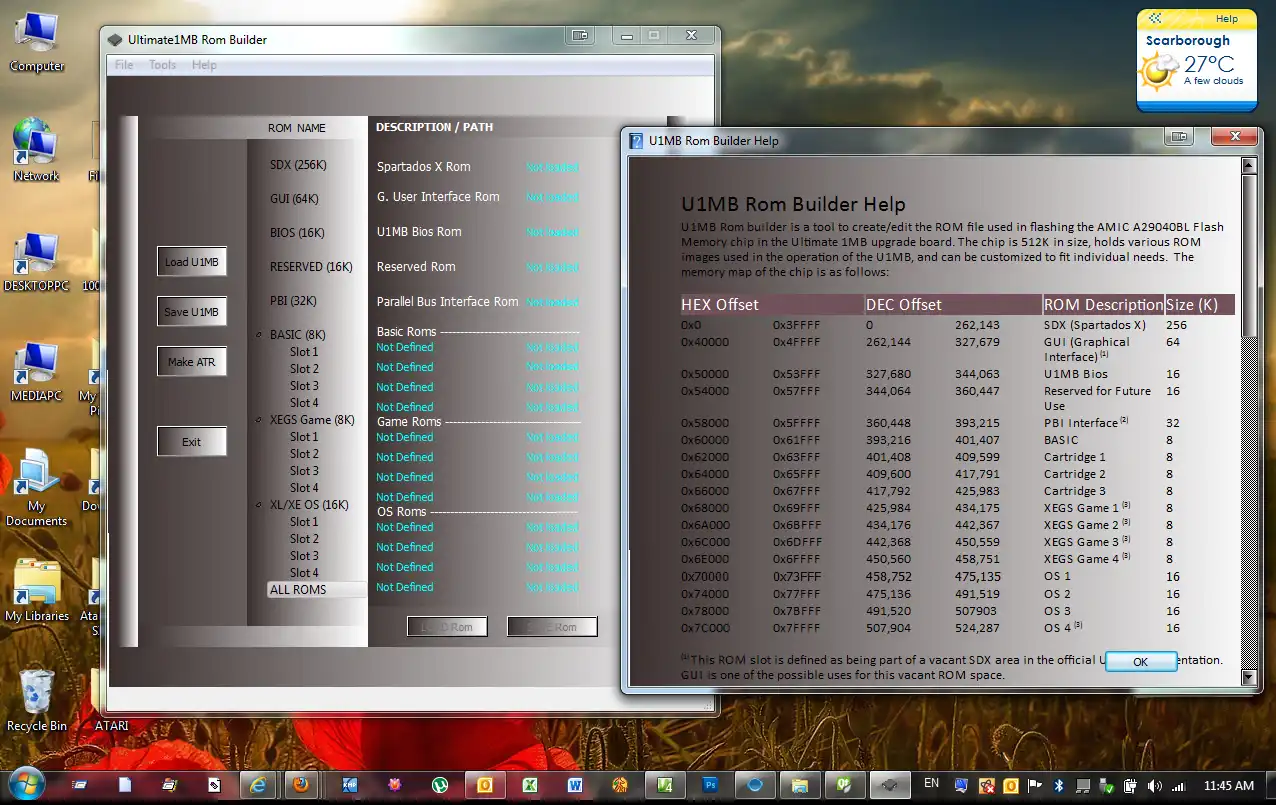1276x805 pixels.
Task: Click the 'PBI Interface' ROM description cell
Action: coord(1087,423)
